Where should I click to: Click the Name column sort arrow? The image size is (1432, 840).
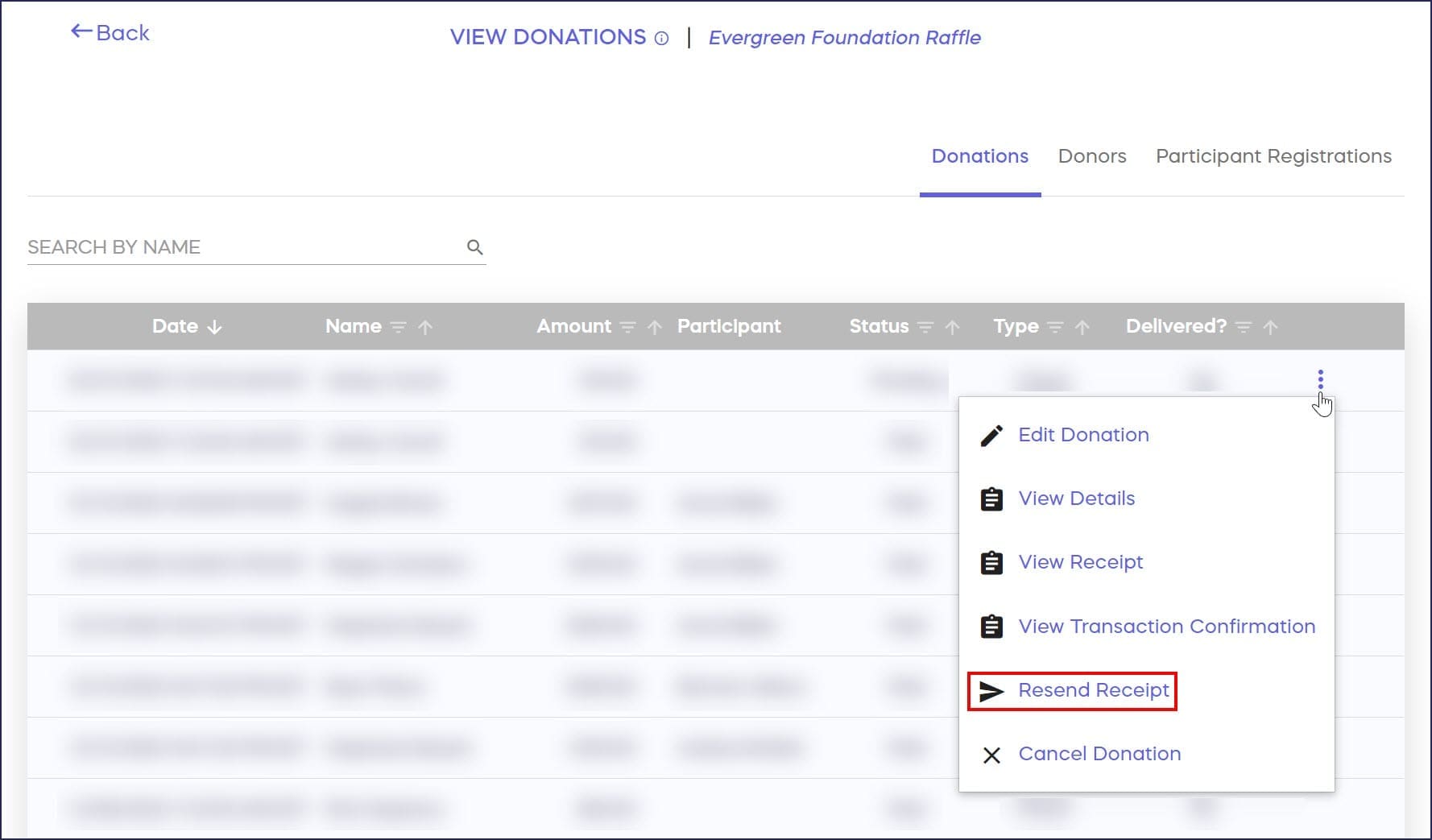click(x=425, y=327)
